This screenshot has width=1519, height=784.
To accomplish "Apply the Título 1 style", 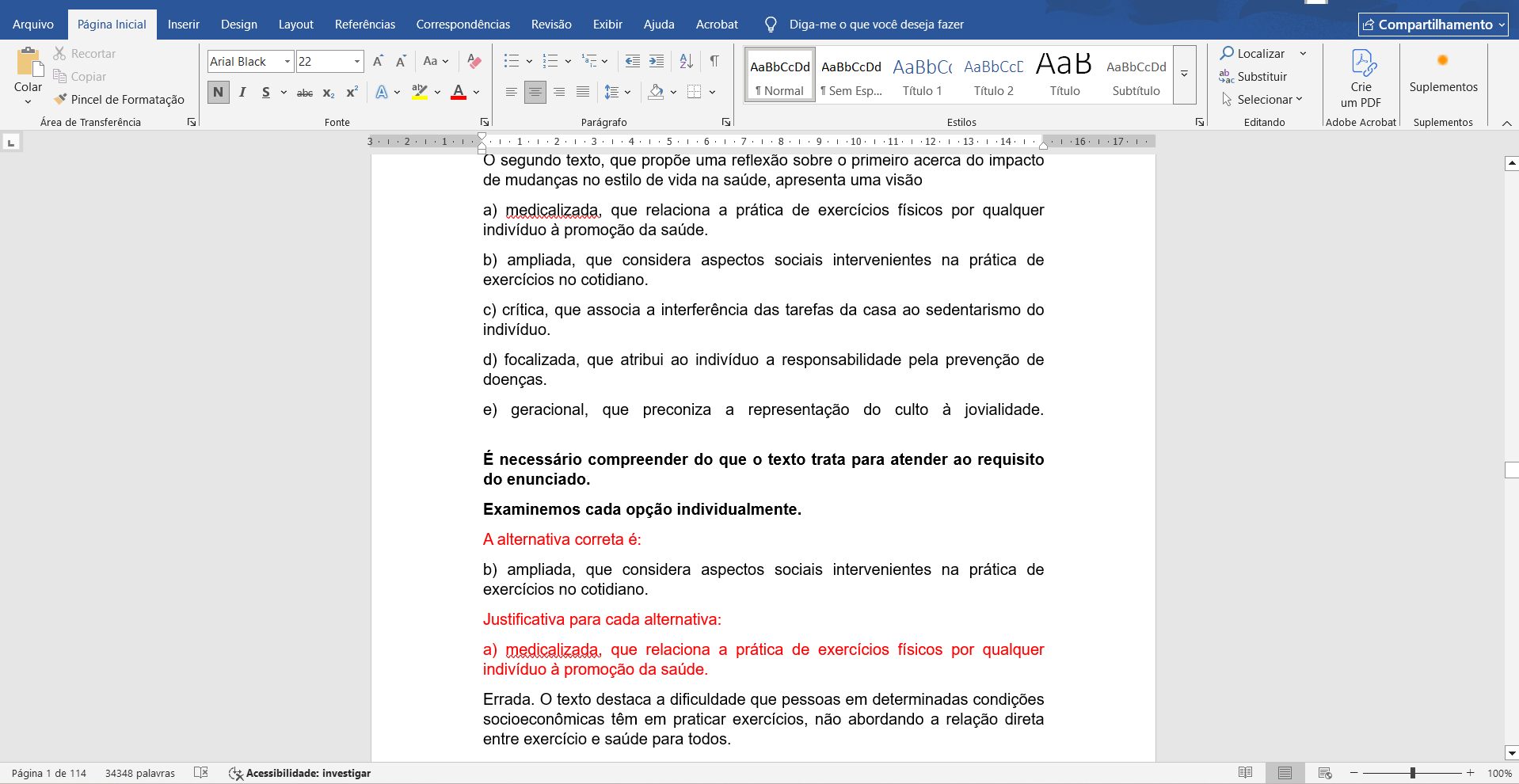I will (x=923, y=75).
